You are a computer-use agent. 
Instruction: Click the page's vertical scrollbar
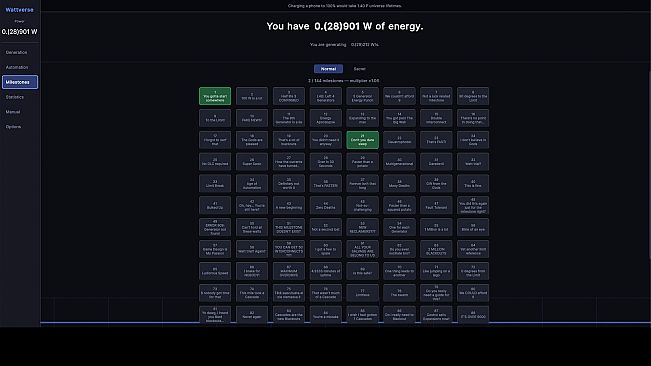(649, 166)
